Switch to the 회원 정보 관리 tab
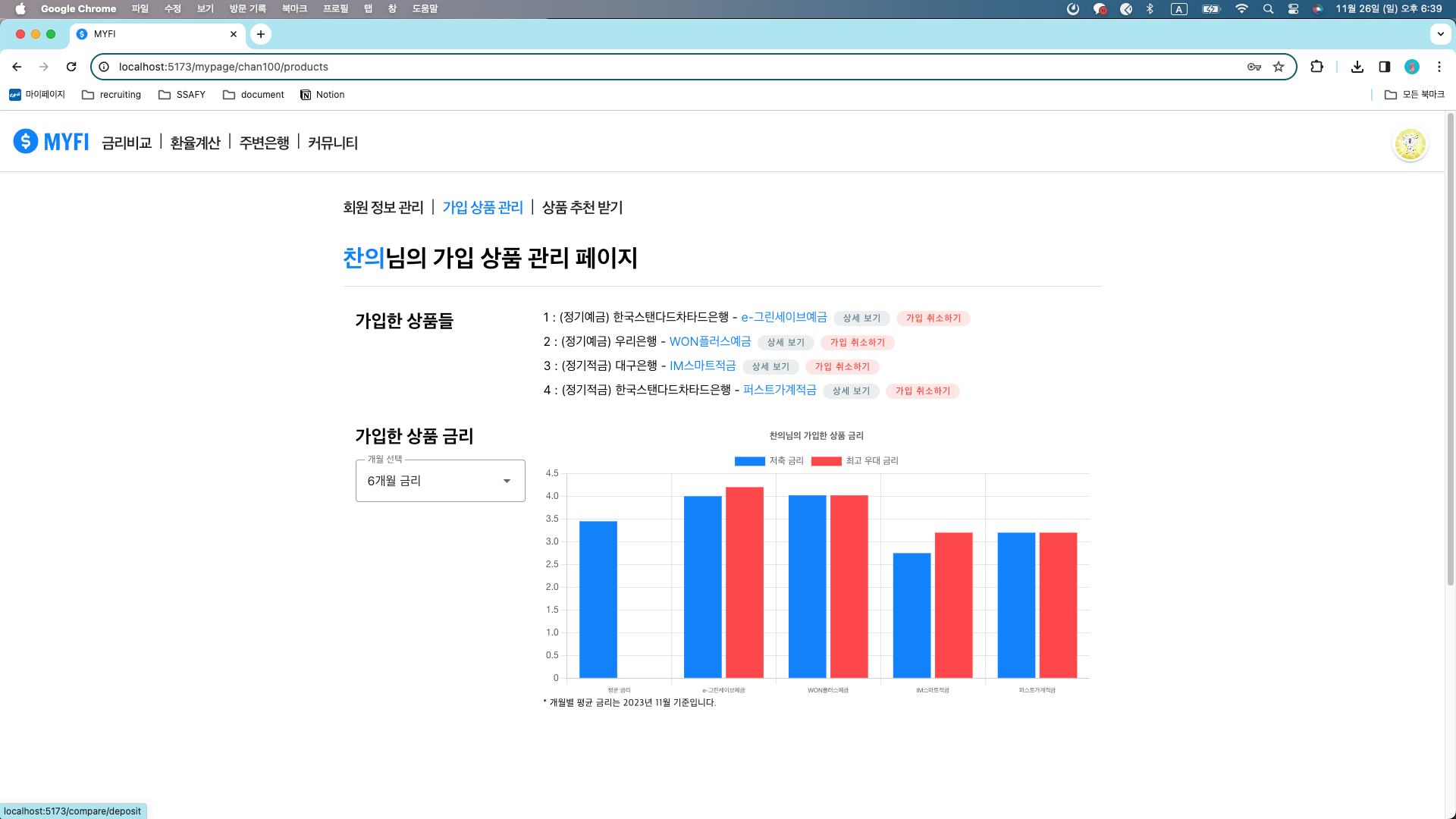Viewport: 1456px width, 819px height. (x=383, y=208)
